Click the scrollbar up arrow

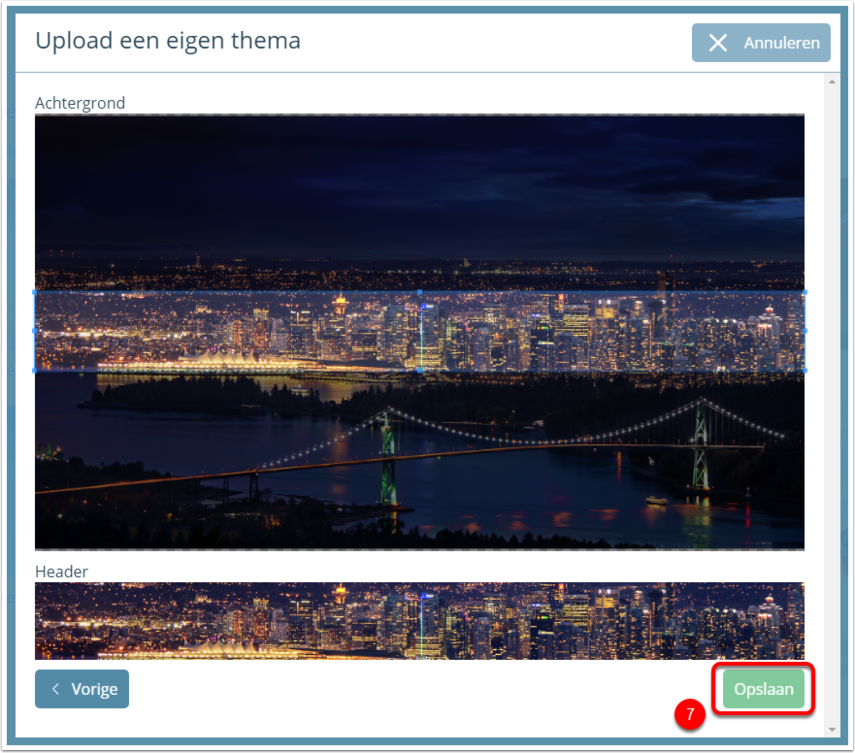(x=832, y=82)
